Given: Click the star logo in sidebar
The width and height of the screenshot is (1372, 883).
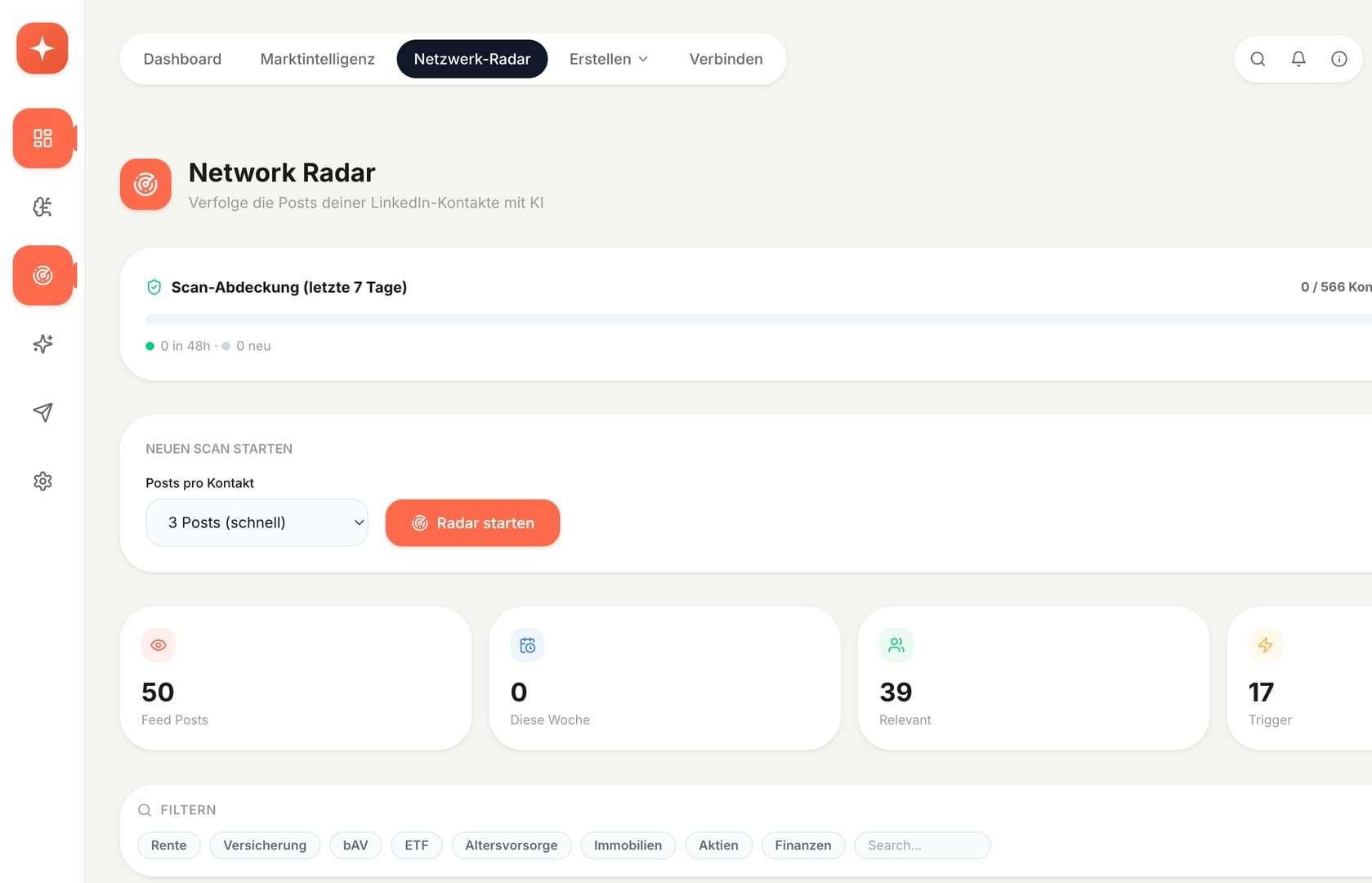Looking at the screenshot, I should coord(42,48).
